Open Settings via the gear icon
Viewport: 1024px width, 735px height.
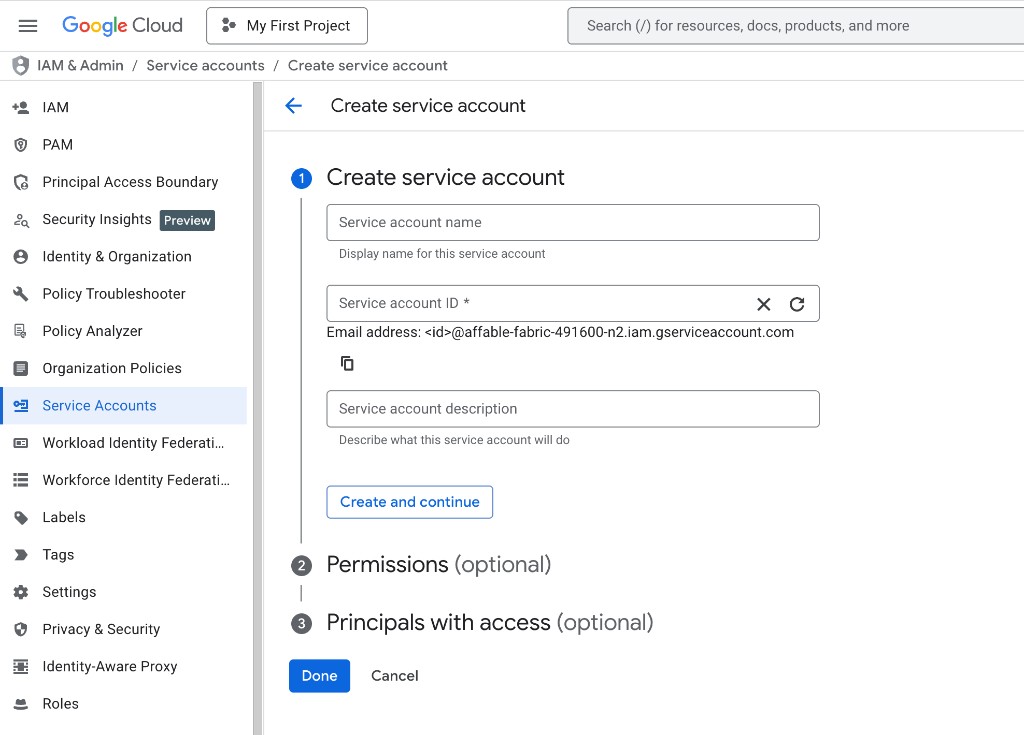tap(22, 591)
